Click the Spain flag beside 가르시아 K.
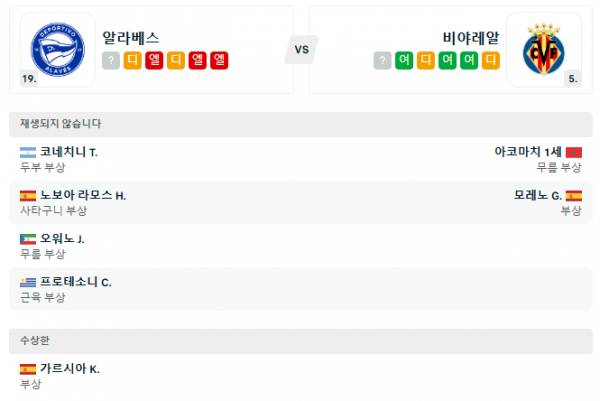600x401 pixels. pos(28,369)
